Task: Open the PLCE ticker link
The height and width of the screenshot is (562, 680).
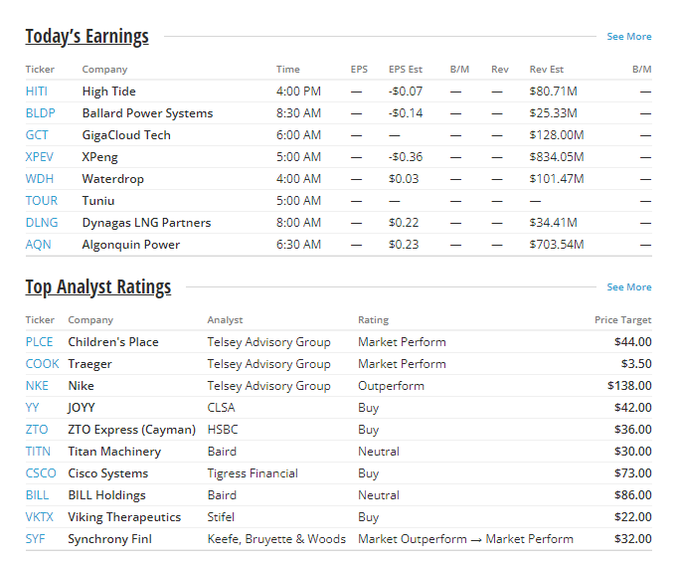Action: pos(40,342)
